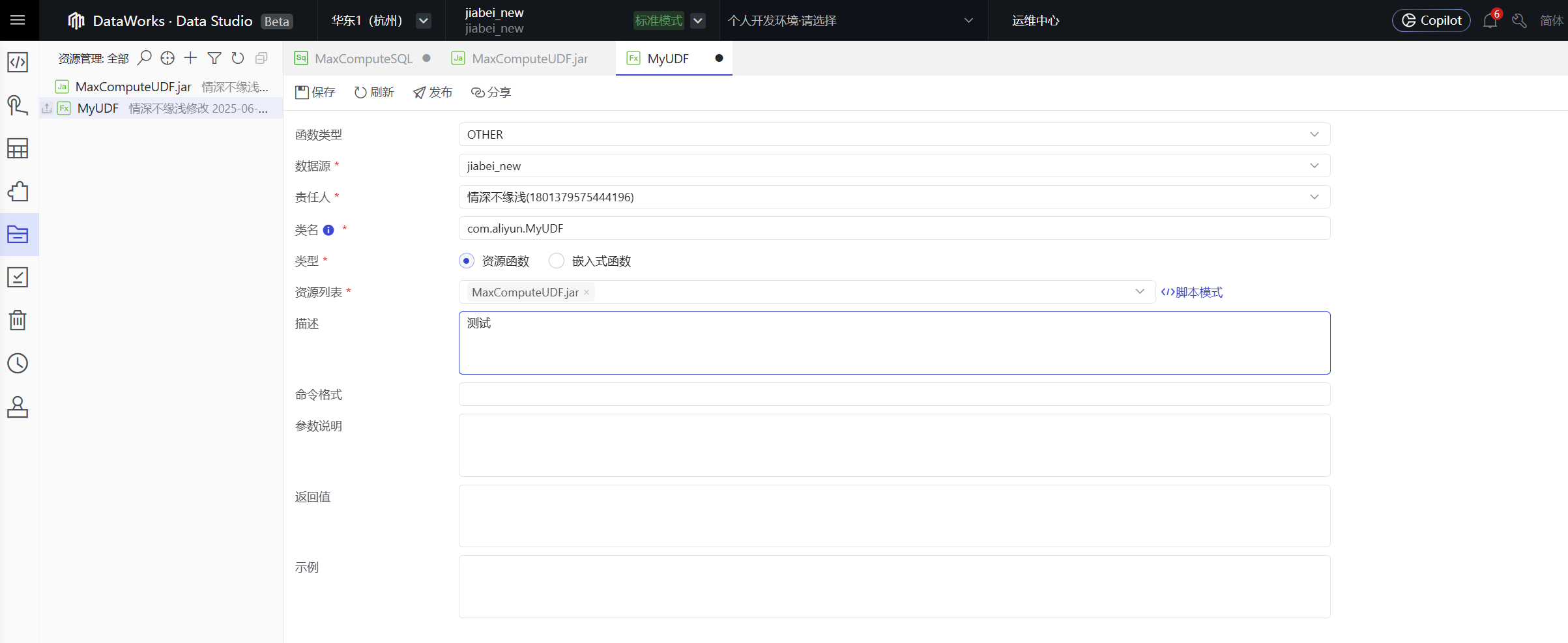
Task: Publish the function with 发布
Action: (433, 93)
